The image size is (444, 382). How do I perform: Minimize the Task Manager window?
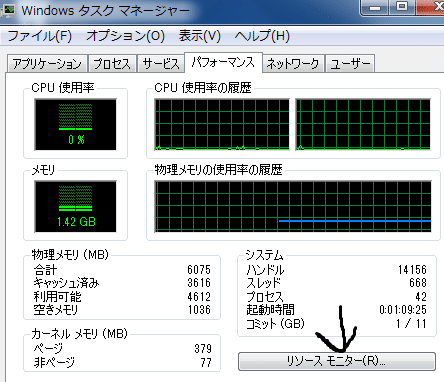tap(375, 7)
